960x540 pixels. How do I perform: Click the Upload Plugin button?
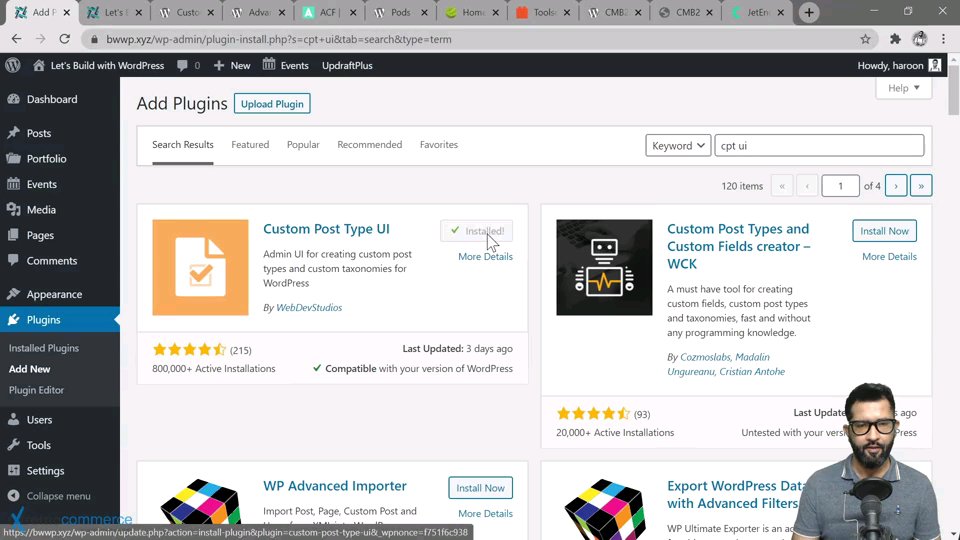click(272, 103)
